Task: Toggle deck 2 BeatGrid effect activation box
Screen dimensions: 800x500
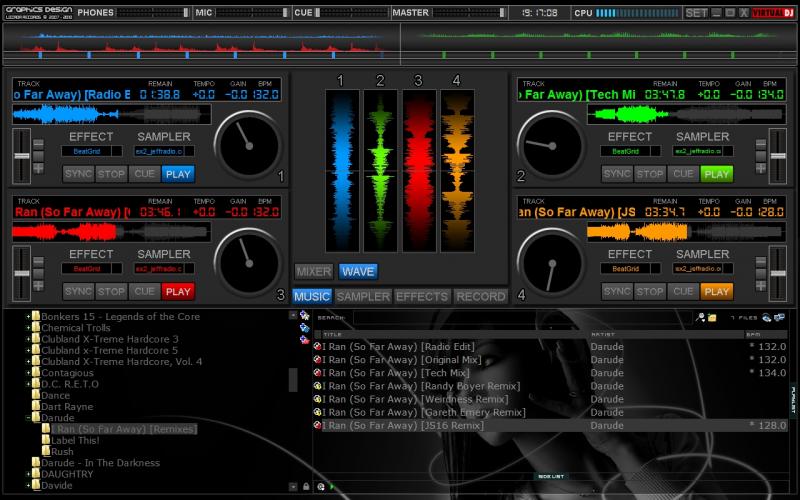Action: (x=656, y=151)
